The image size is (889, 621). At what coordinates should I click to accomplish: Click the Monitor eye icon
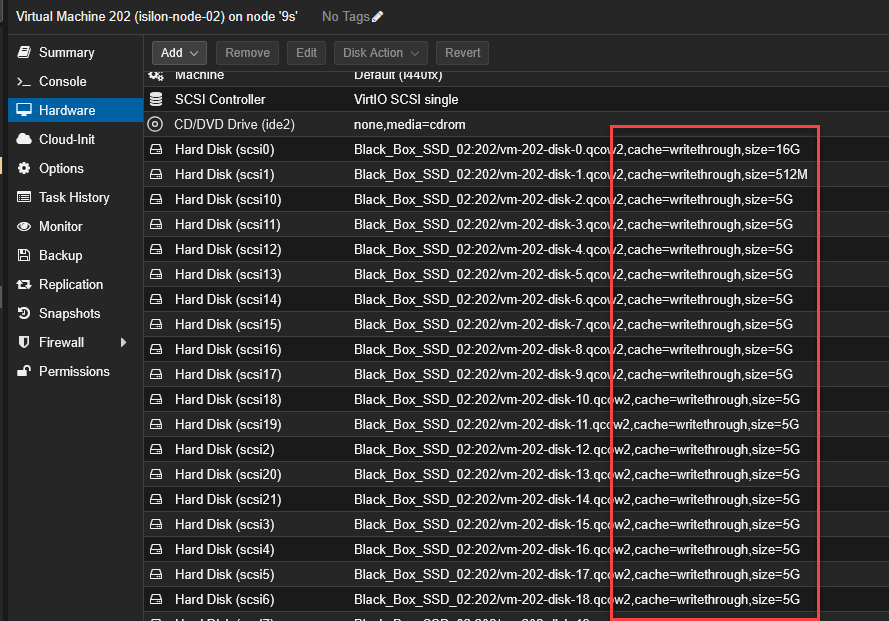point(24,227)
